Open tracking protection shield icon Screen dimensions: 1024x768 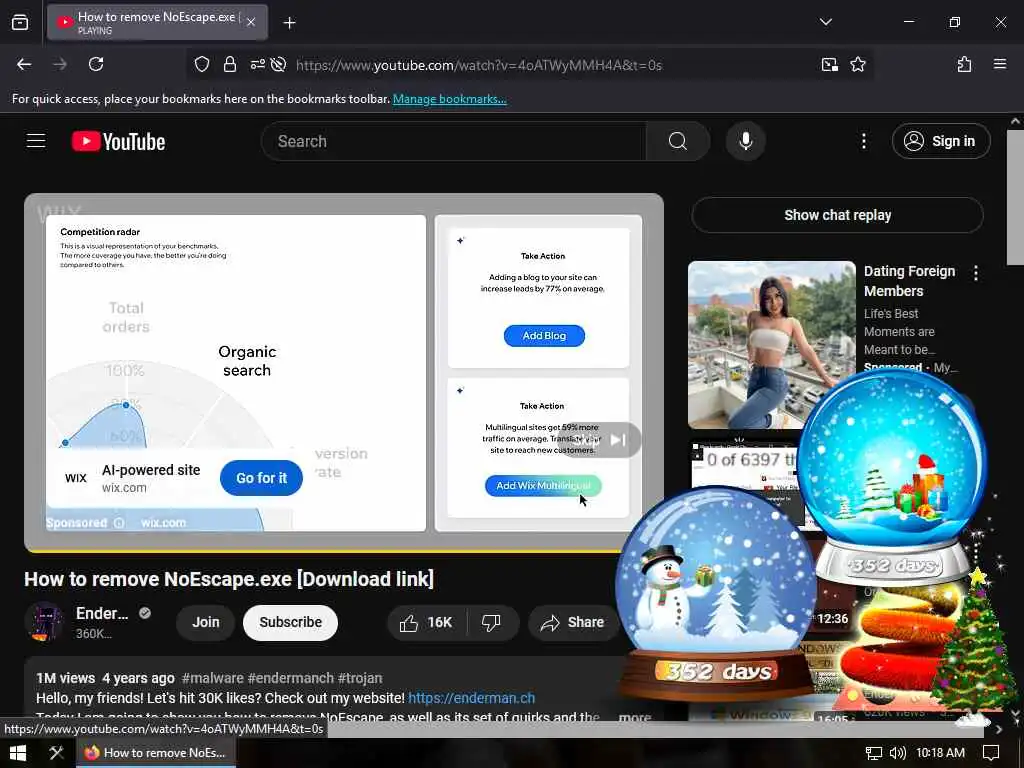point(202,65)
